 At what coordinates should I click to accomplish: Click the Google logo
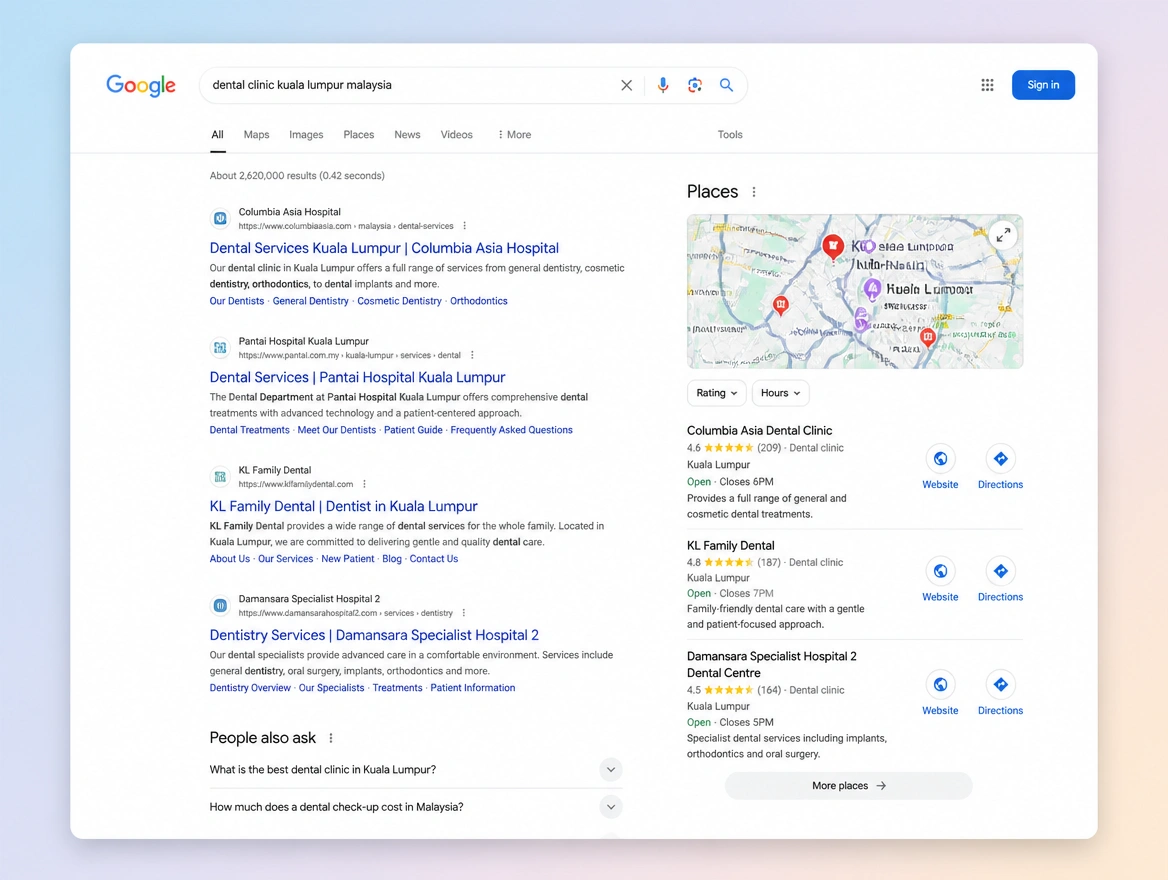pos(141,85)
